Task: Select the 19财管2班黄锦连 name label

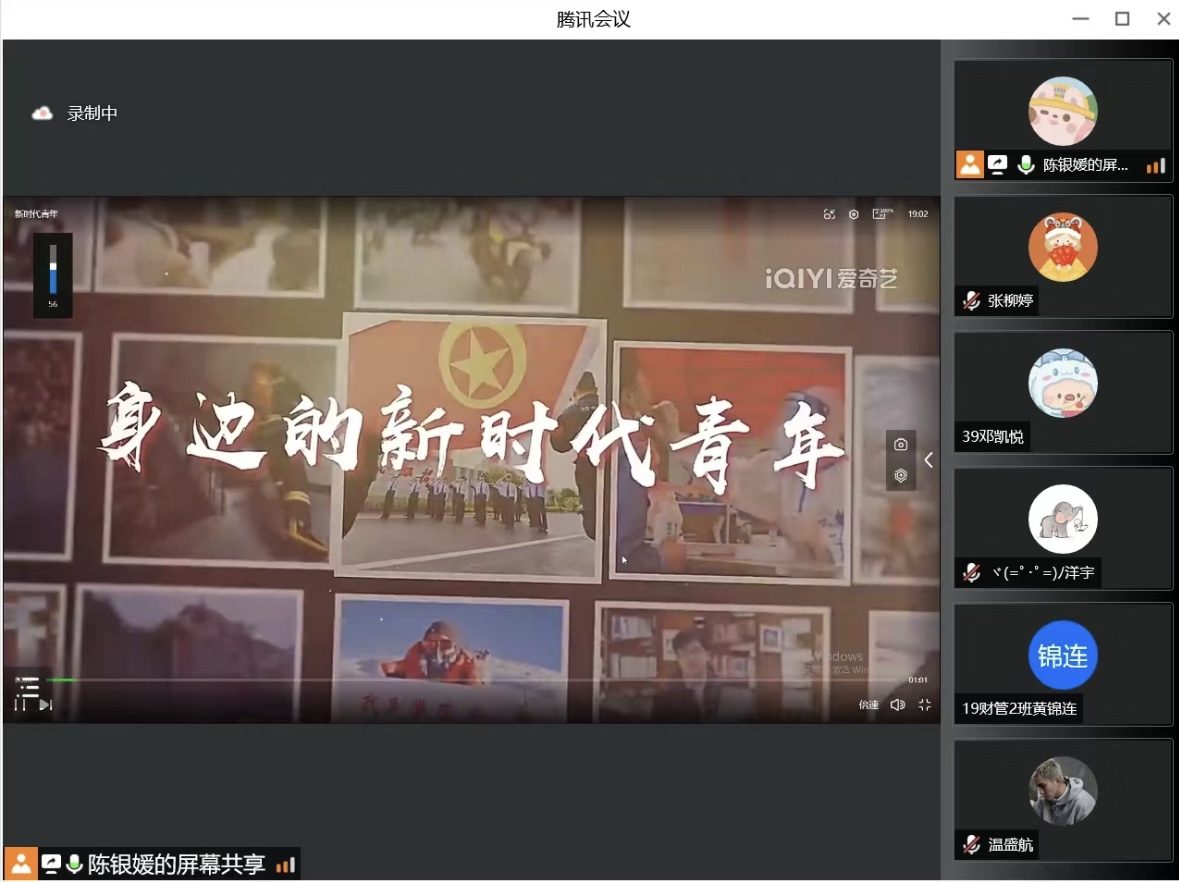Action: click(1019, 709)
